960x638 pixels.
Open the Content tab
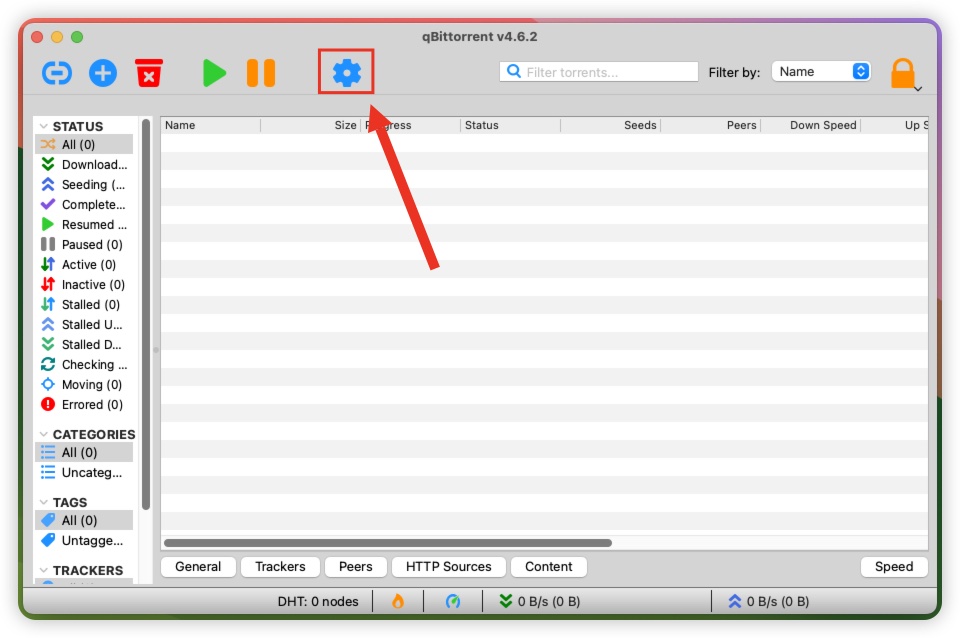tap(549, 566)
